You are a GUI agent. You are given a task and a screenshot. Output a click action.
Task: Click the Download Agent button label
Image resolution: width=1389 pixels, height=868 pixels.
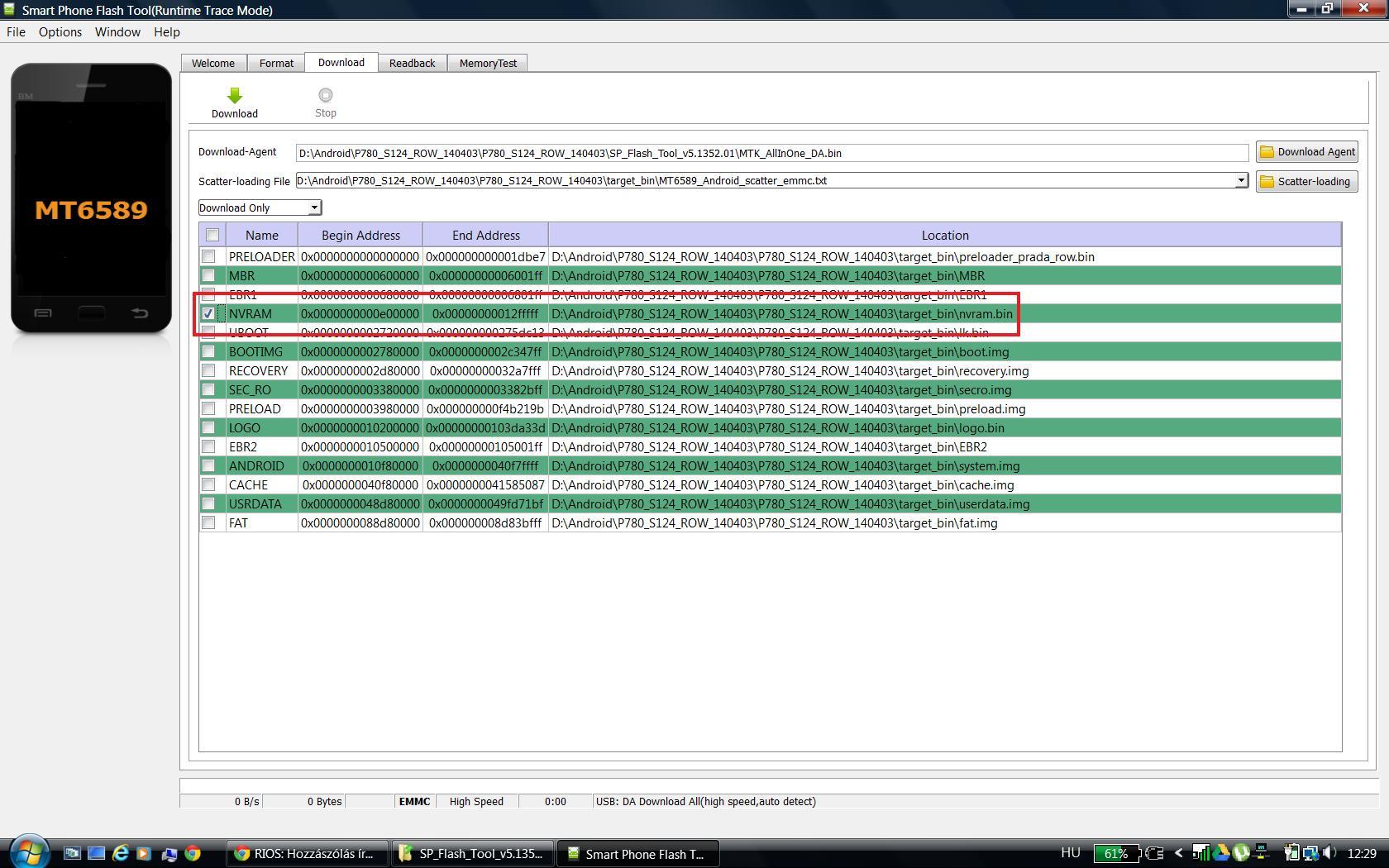point(1315,152)
